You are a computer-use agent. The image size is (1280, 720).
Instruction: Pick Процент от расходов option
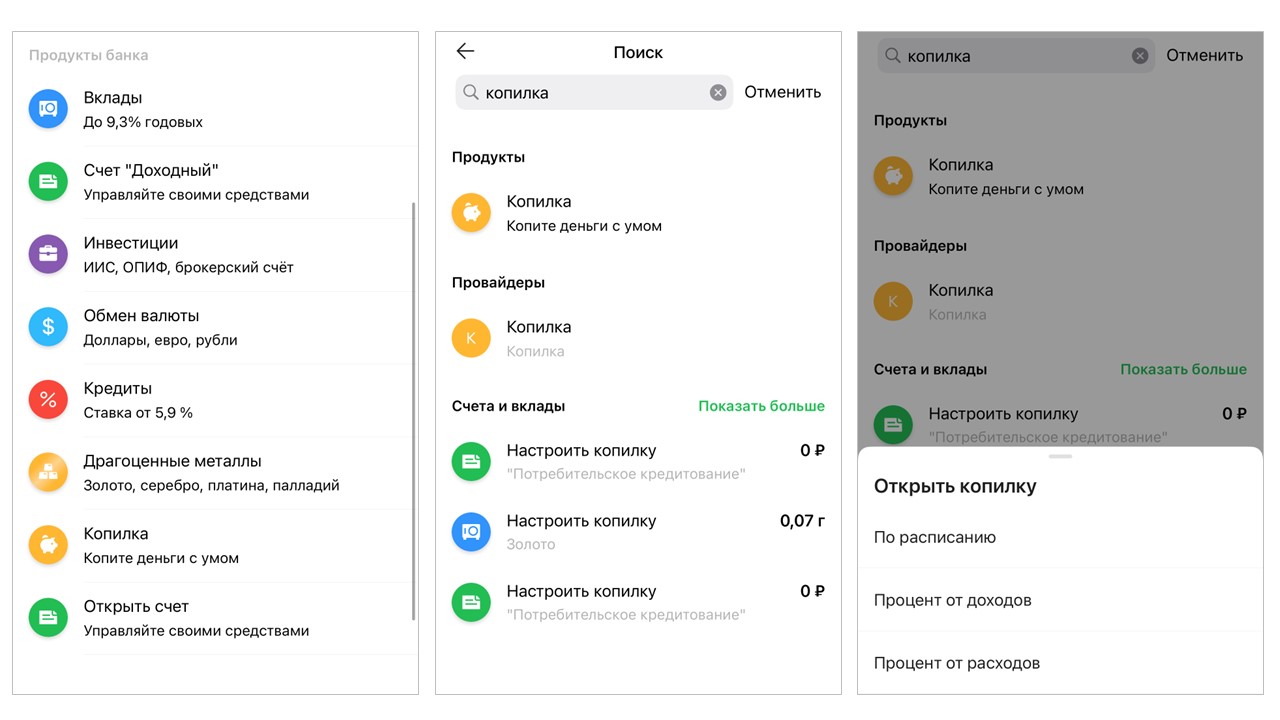(957, 663)
